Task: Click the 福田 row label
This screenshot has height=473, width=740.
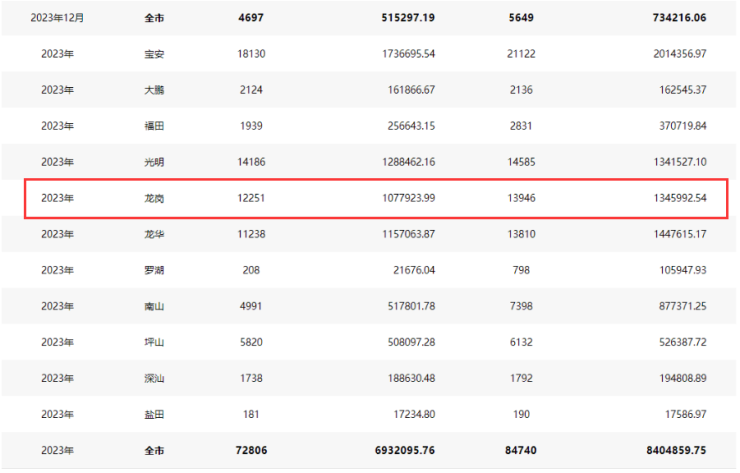Action: tap(154, 126)
